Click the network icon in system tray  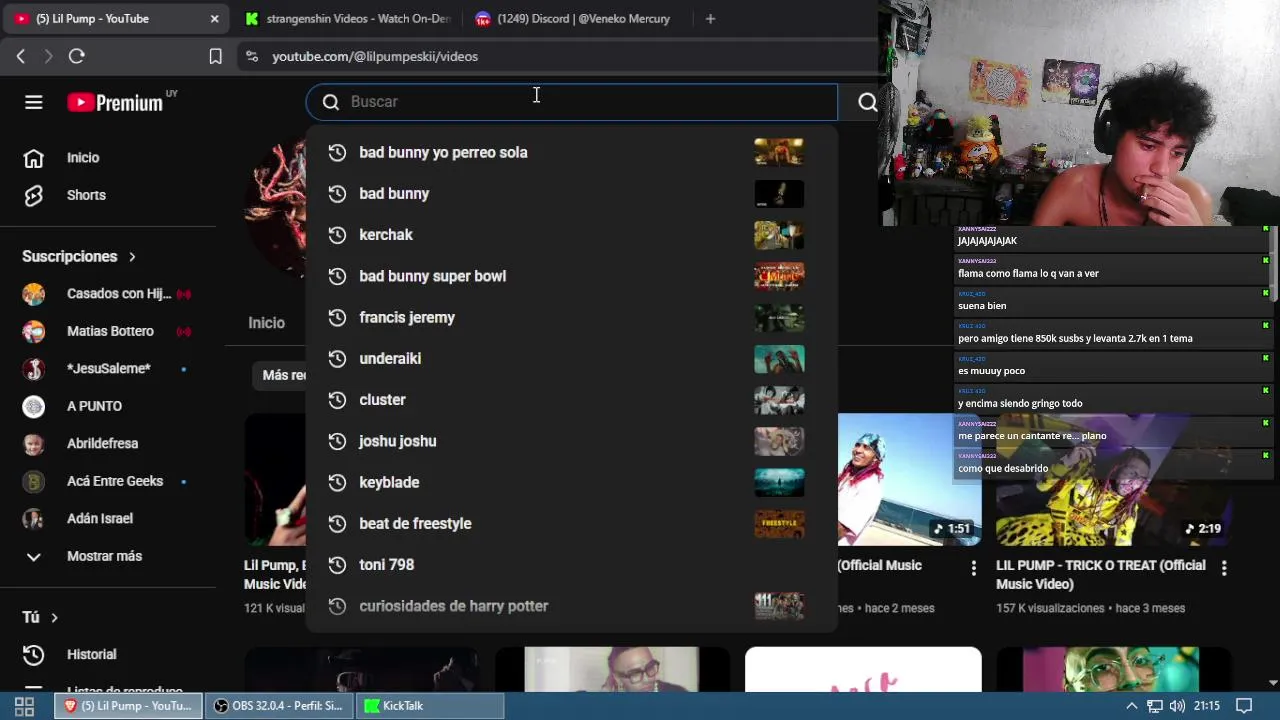coord(1154,706)
